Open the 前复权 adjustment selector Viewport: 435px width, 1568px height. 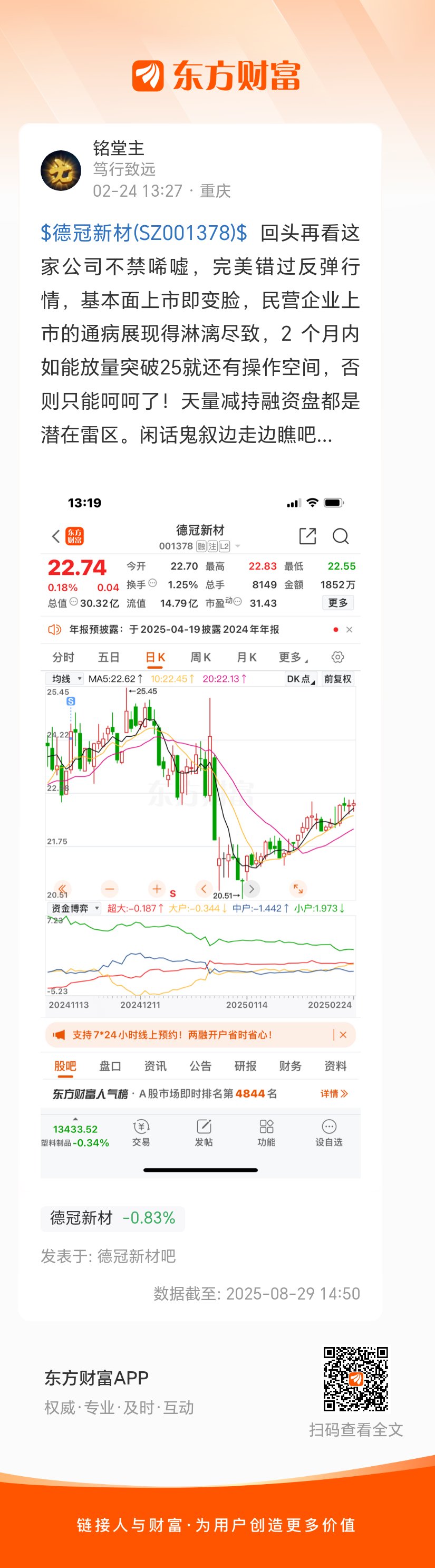pyautogui.click(x=337, y=679)
